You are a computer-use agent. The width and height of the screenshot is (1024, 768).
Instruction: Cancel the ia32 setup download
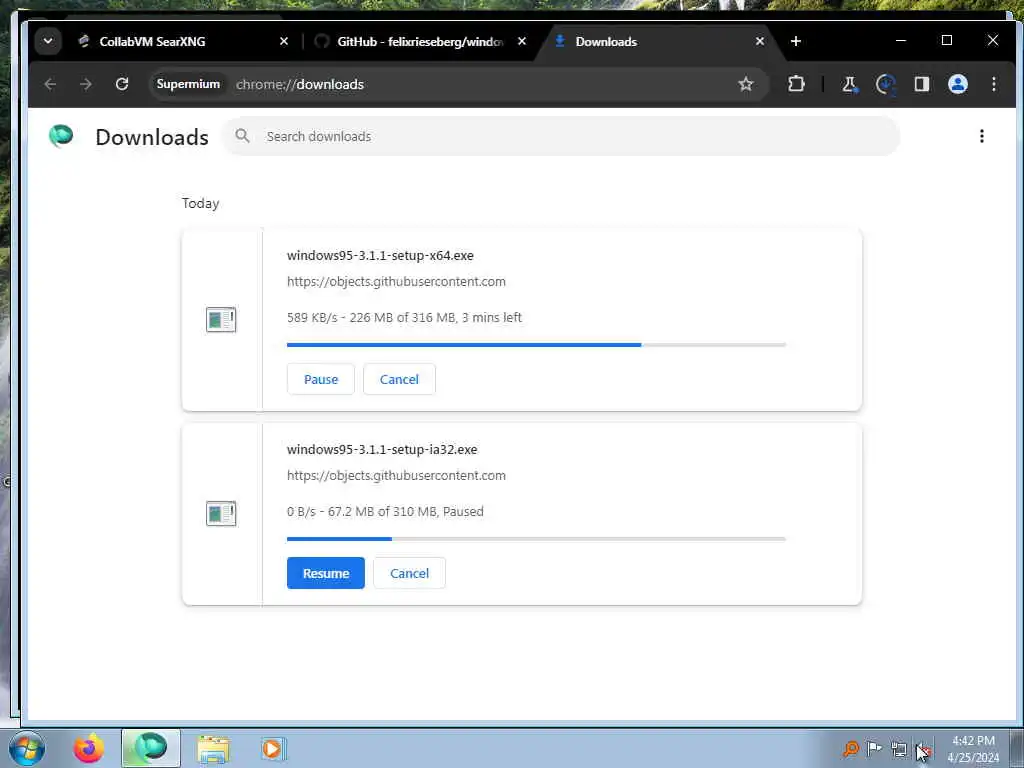tap(409, 573)
